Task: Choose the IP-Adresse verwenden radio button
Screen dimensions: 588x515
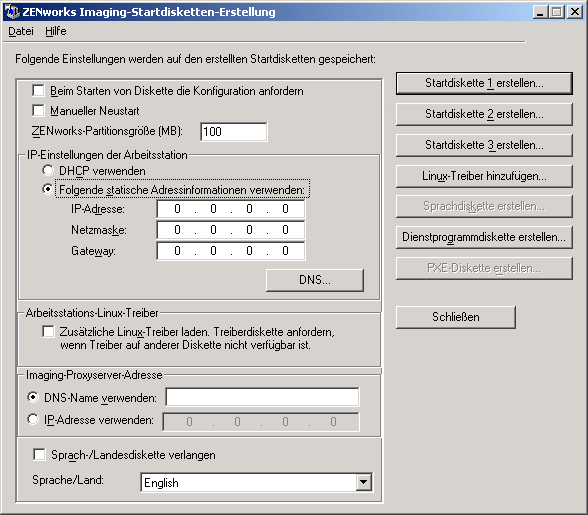Action: point(33,419)
